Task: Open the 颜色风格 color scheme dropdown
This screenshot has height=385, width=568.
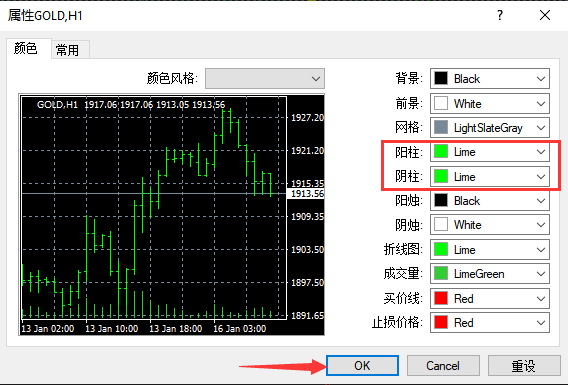Action: (x=265, y=78)
